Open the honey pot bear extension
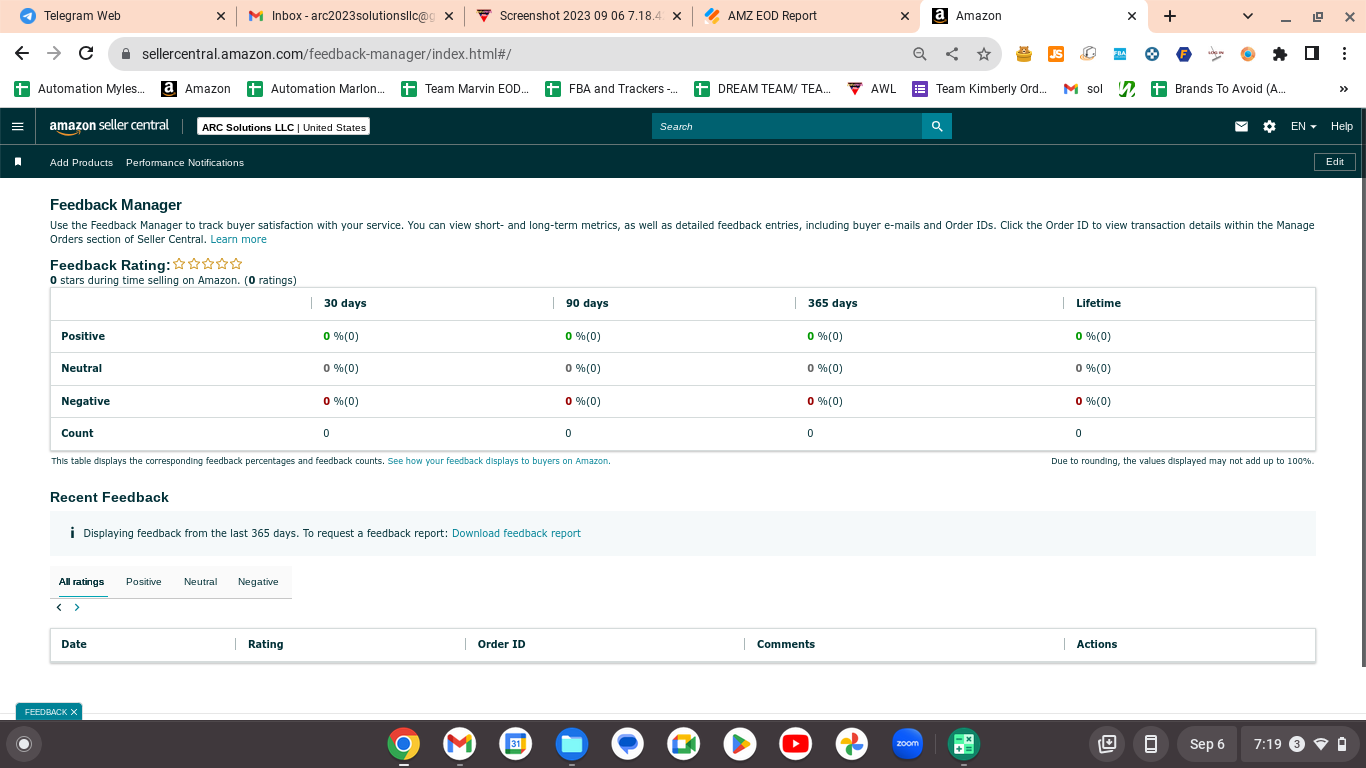Screen dimensions: 1366x768 (1024, 54)
